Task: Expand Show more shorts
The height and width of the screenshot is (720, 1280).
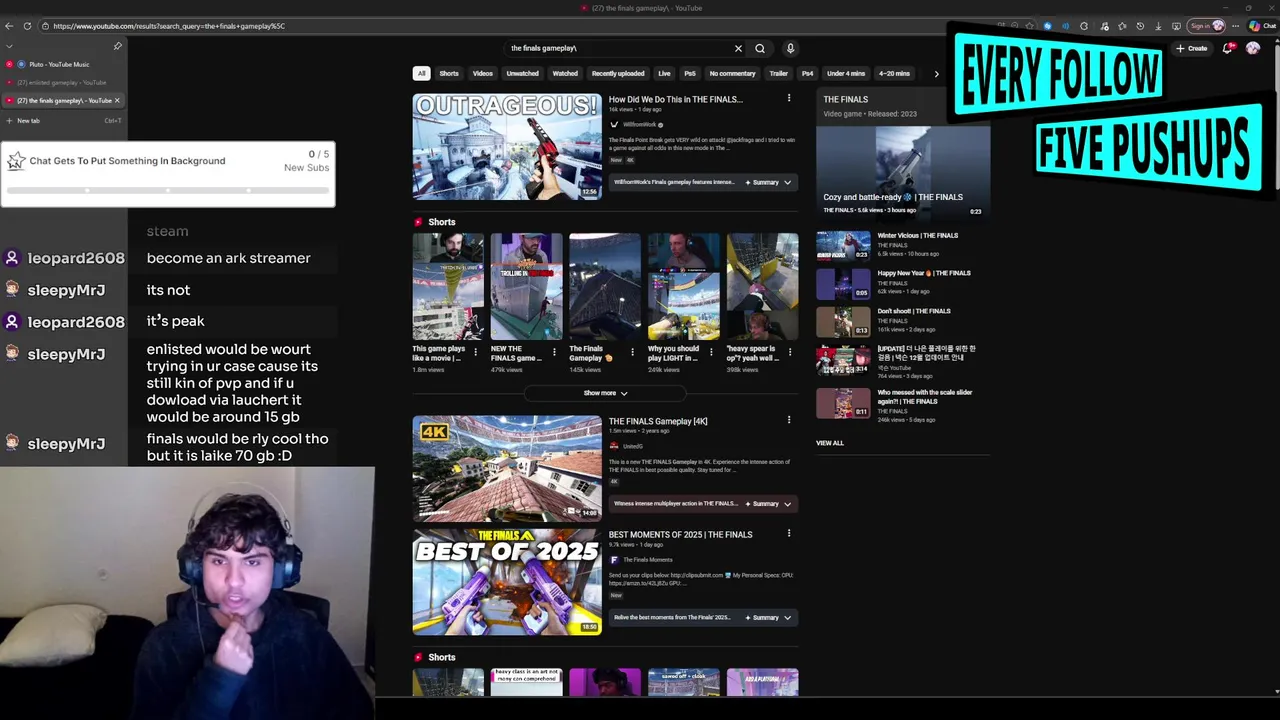Action: click(x=605, y=393)
